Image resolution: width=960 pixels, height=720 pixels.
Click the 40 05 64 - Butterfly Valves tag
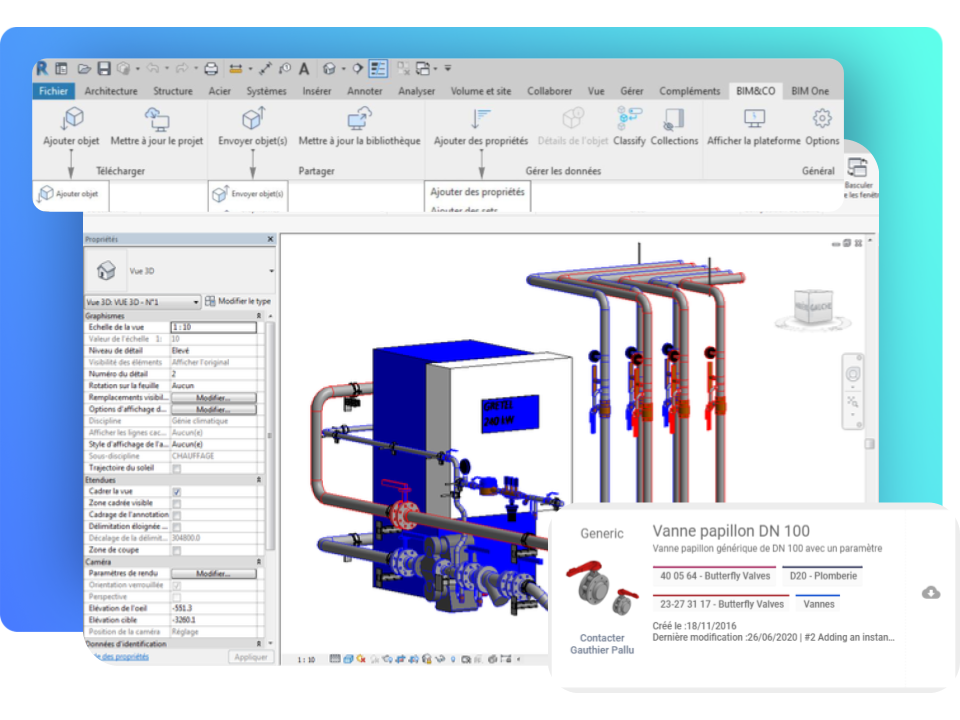[714, 576]
